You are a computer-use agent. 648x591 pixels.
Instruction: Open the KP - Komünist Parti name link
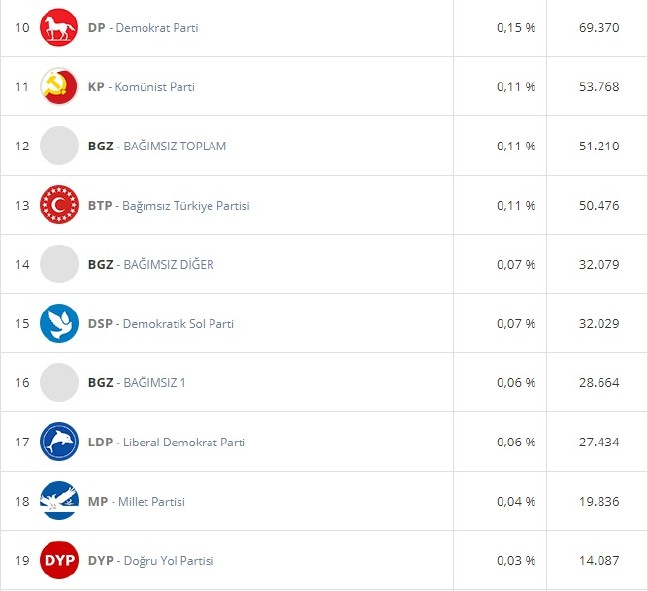tap(141, 87)
